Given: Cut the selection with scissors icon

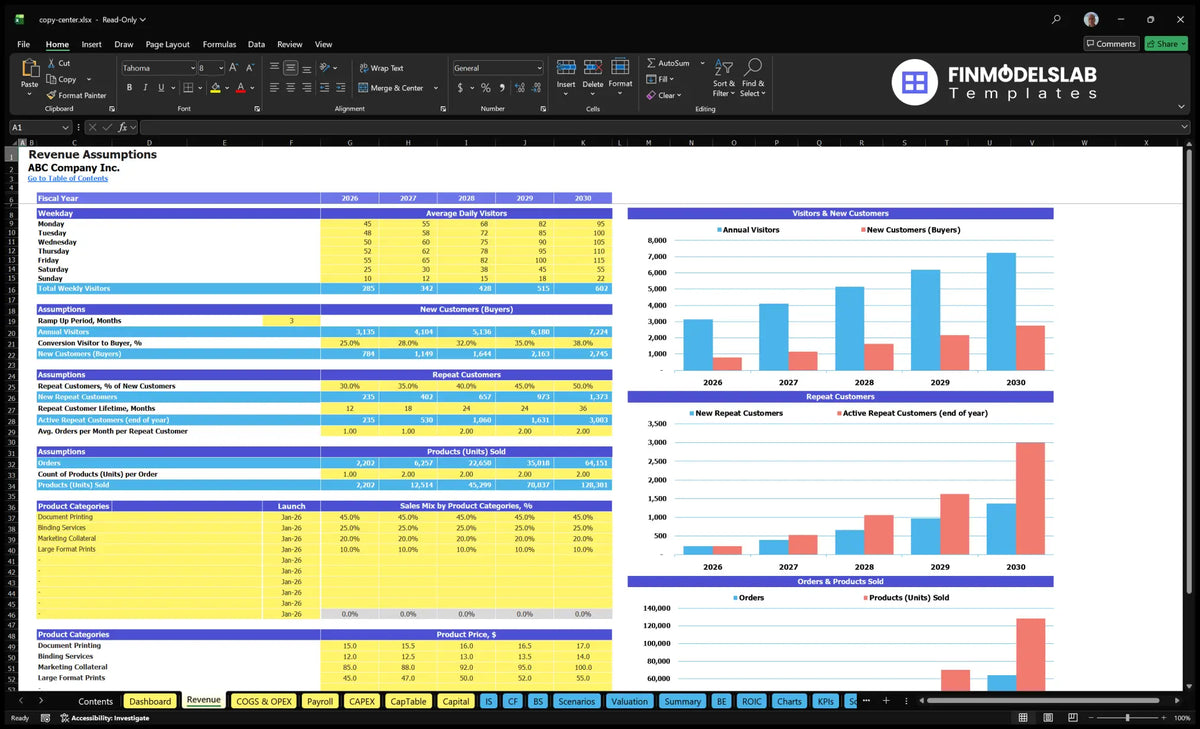Looking at the screenshot, I should point(51,63).
